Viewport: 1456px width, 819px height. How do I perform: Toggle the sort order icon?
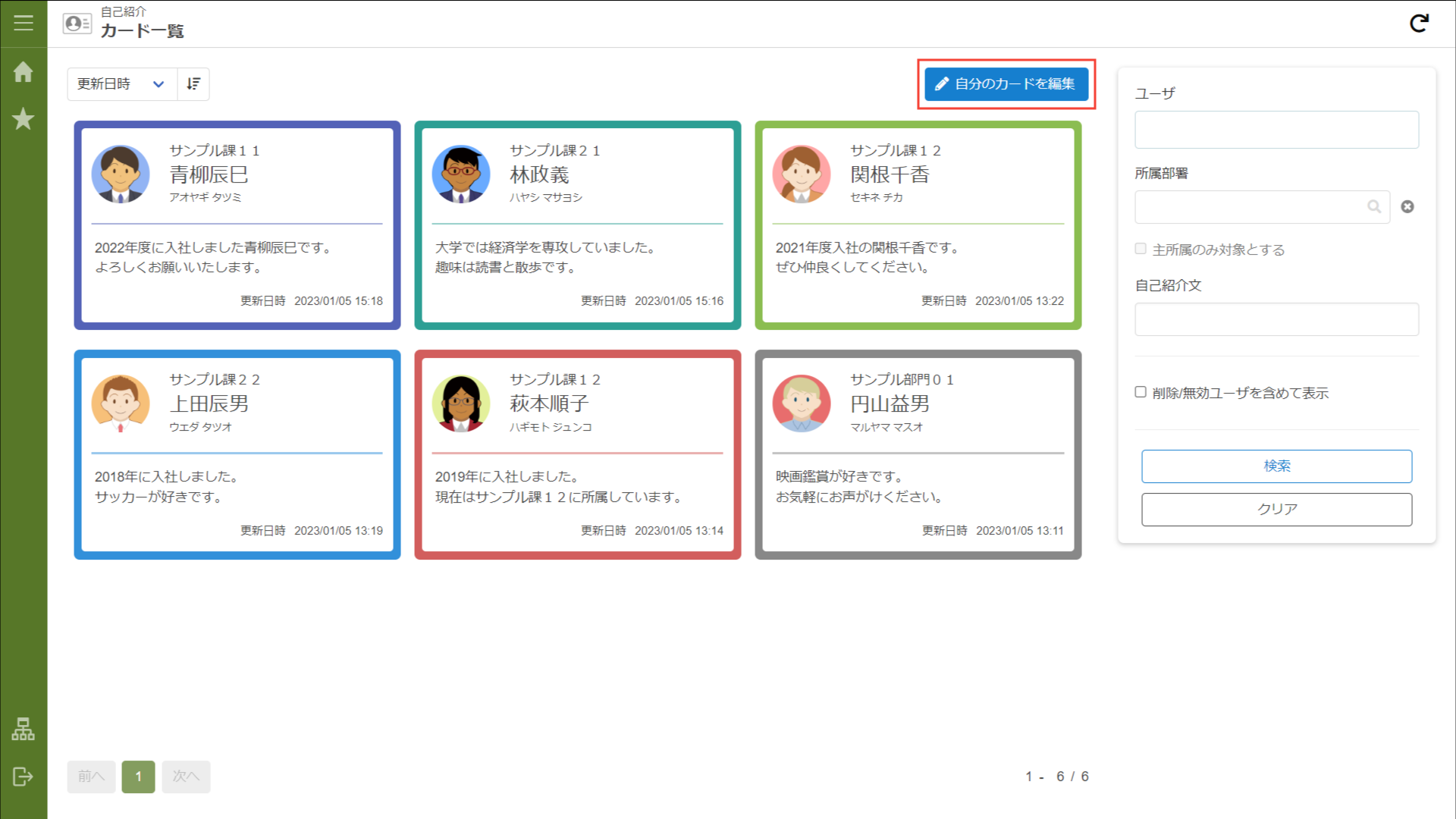coord(193,84)
